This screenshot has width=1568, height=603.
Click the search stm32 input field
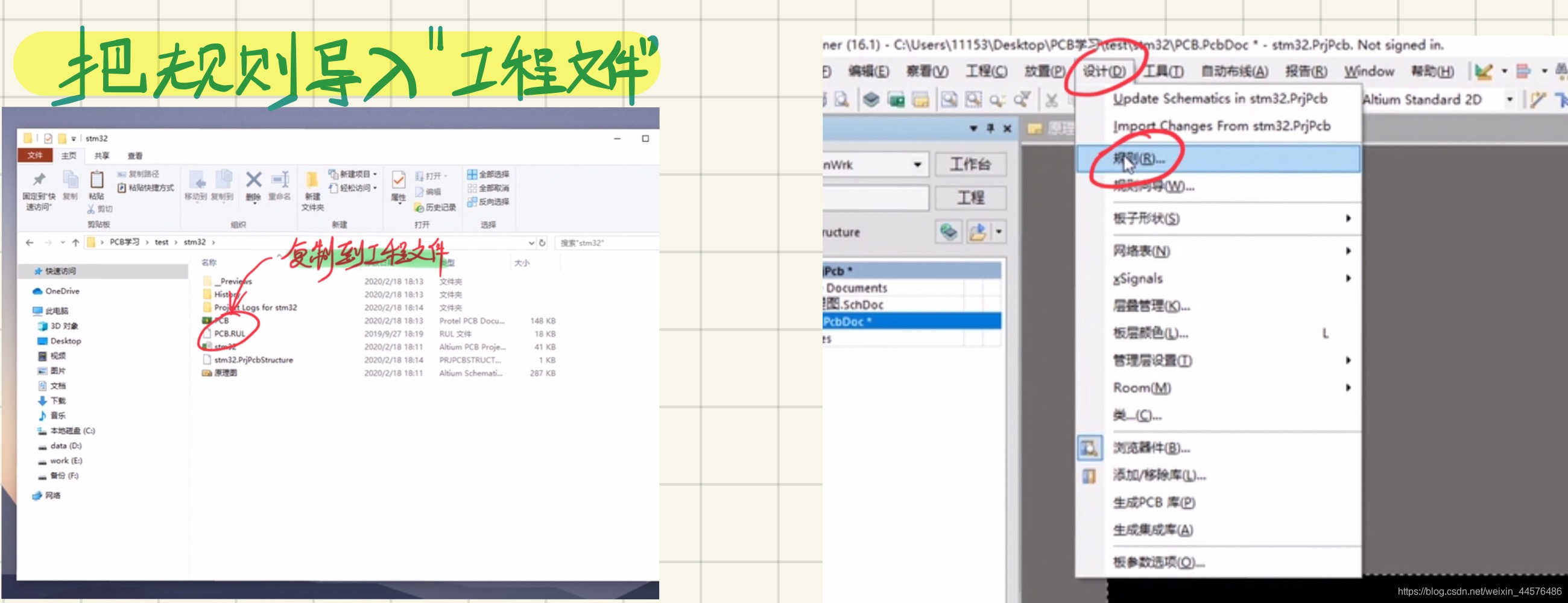(606, 243)
